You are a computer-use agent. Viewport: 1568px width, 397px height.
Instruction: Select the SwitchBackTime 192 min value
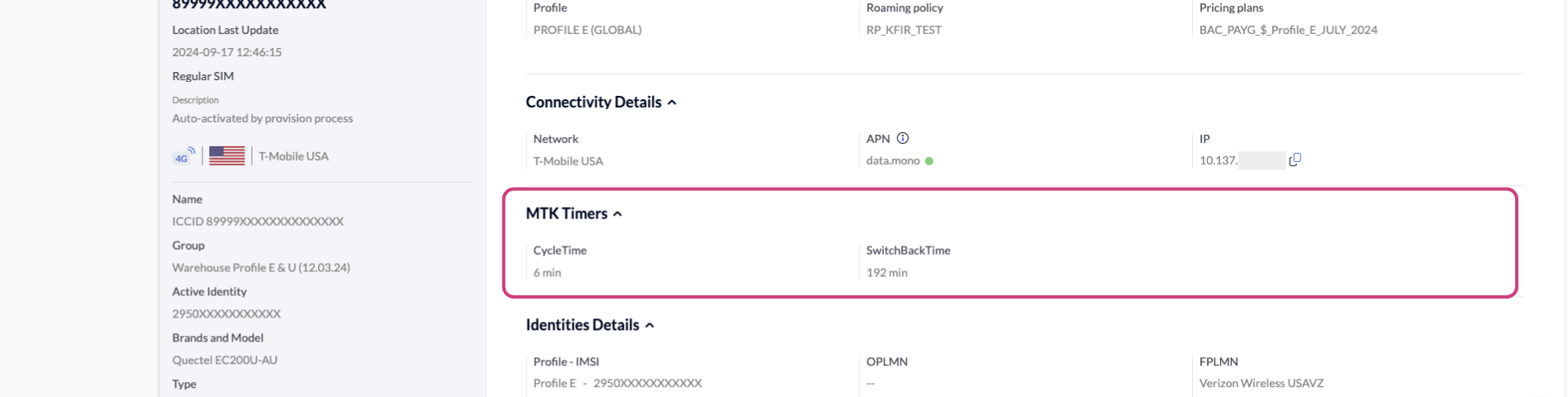pyautogui.click(x=886, y=272)
